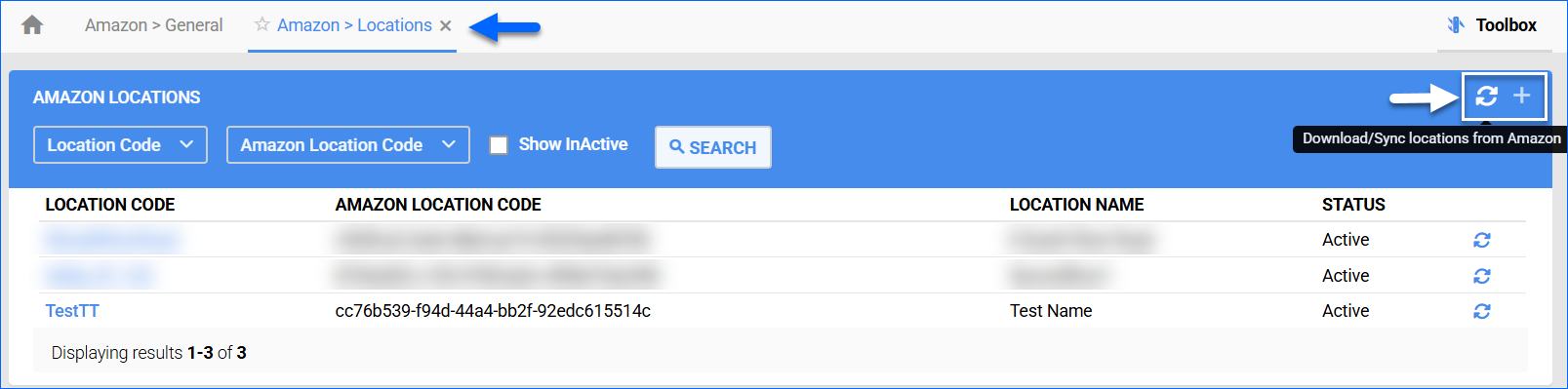Select the Amazon > Locations tab
This screenshot has height=389, width=1568.
point(354,25)
